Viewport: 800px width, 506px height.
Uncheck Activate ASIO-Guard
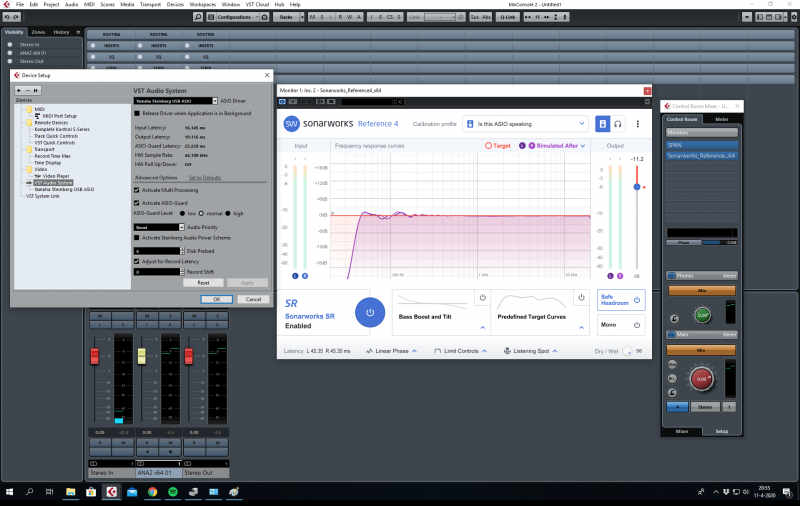pyautogui.click(x=137, y=203)
